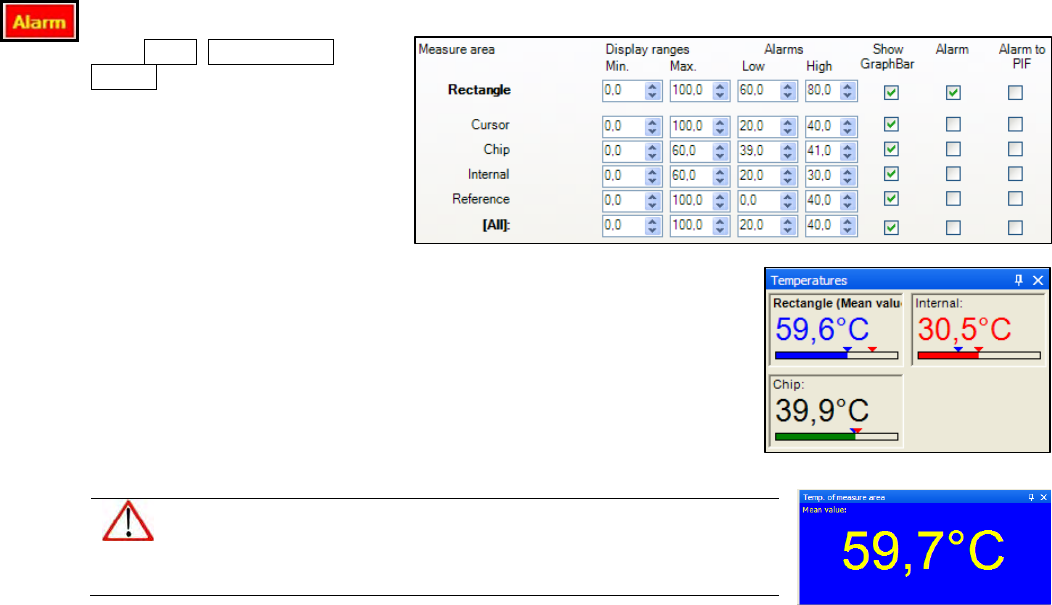This screenshot has height=605, width=1052.
Task: Click the Internal High alarm spinner arrows
Action: pyautogui.click(x=848, y=175)
